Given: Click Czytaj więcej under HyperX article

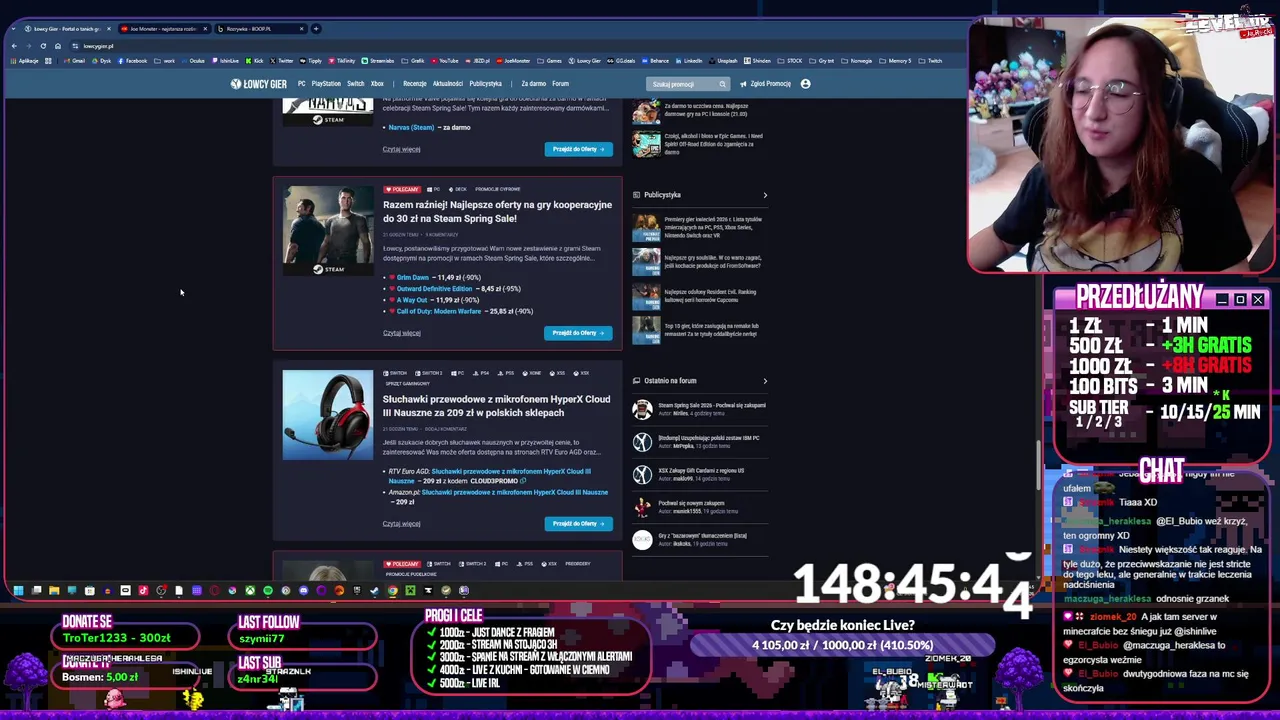Looking at the screenshot, I should coord(401,524).
